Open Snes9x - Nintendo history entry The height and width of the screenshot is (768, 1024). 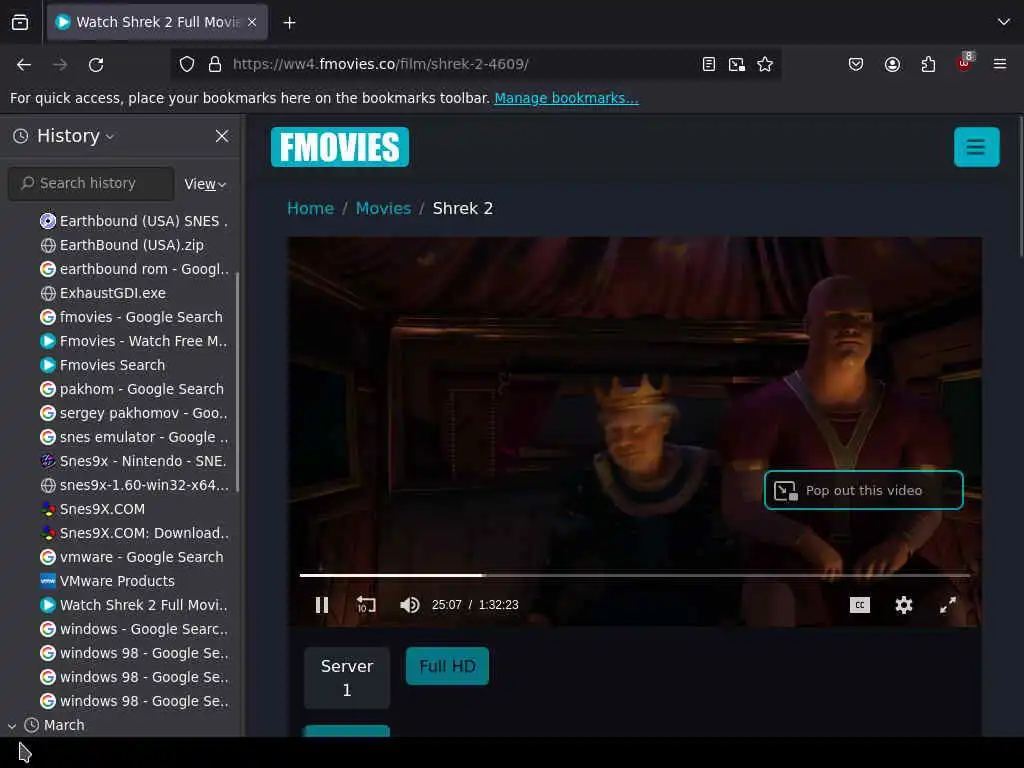pyautogui.click(x=134, y=461)
